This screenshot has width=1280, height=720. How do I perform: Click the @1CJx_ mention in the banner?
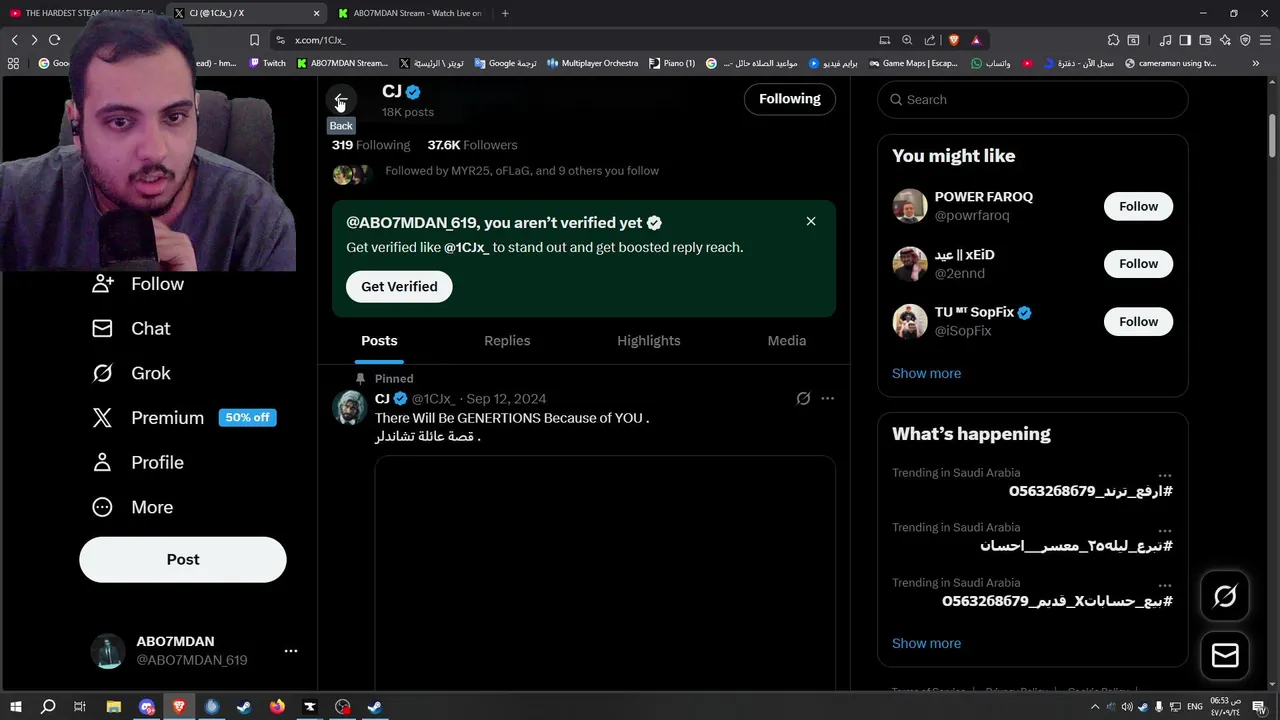[x=467, y=248]
